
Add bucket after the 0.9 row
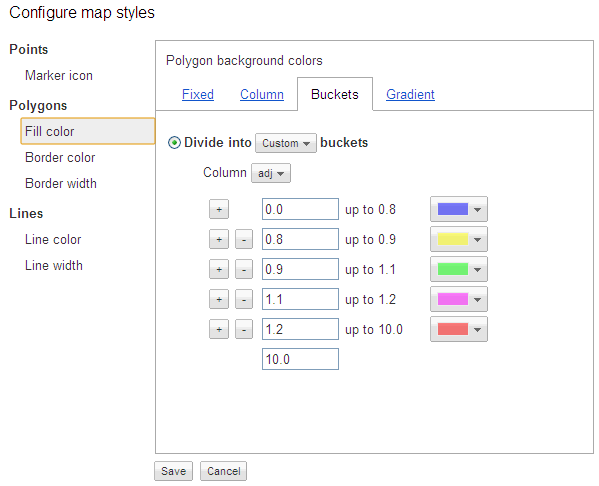tap(219, 269)
